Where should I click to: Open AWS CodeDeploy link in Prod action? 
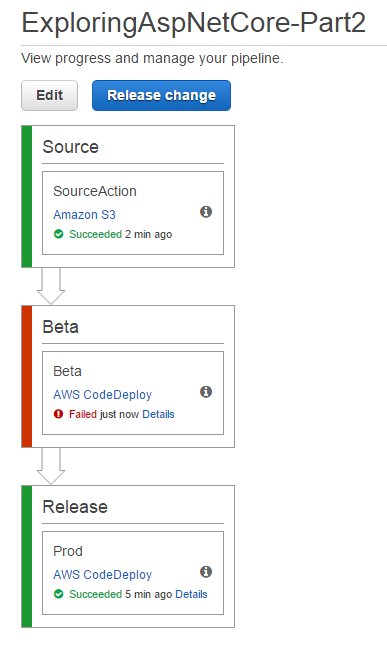point(102,574)
